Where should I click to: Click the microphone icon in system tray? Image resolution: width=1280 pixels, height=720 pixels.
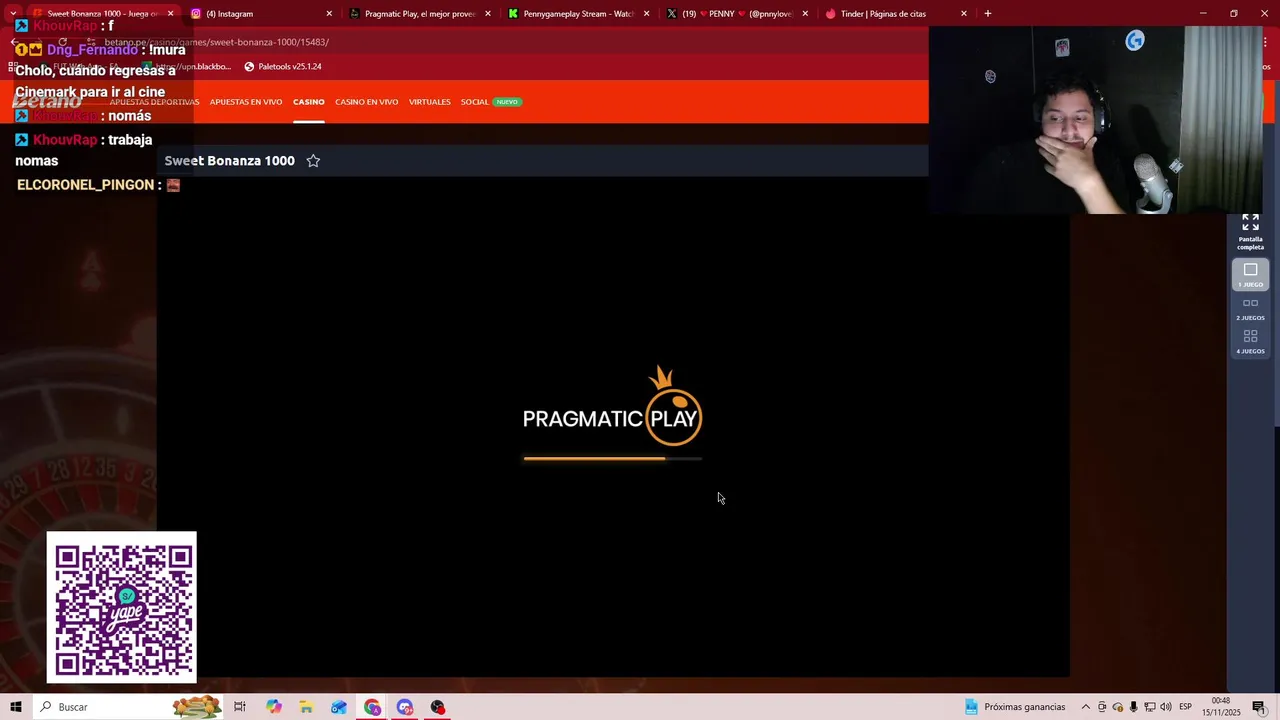[1134, 707]
